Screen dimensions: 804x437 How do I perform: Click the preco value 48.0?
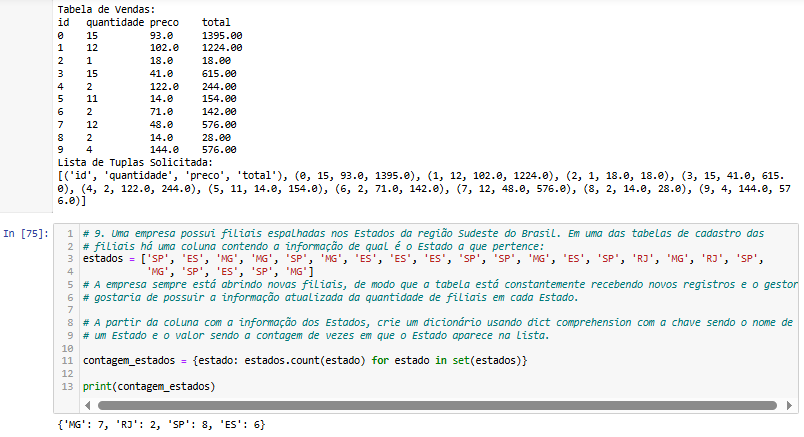(x=161, y=125)
